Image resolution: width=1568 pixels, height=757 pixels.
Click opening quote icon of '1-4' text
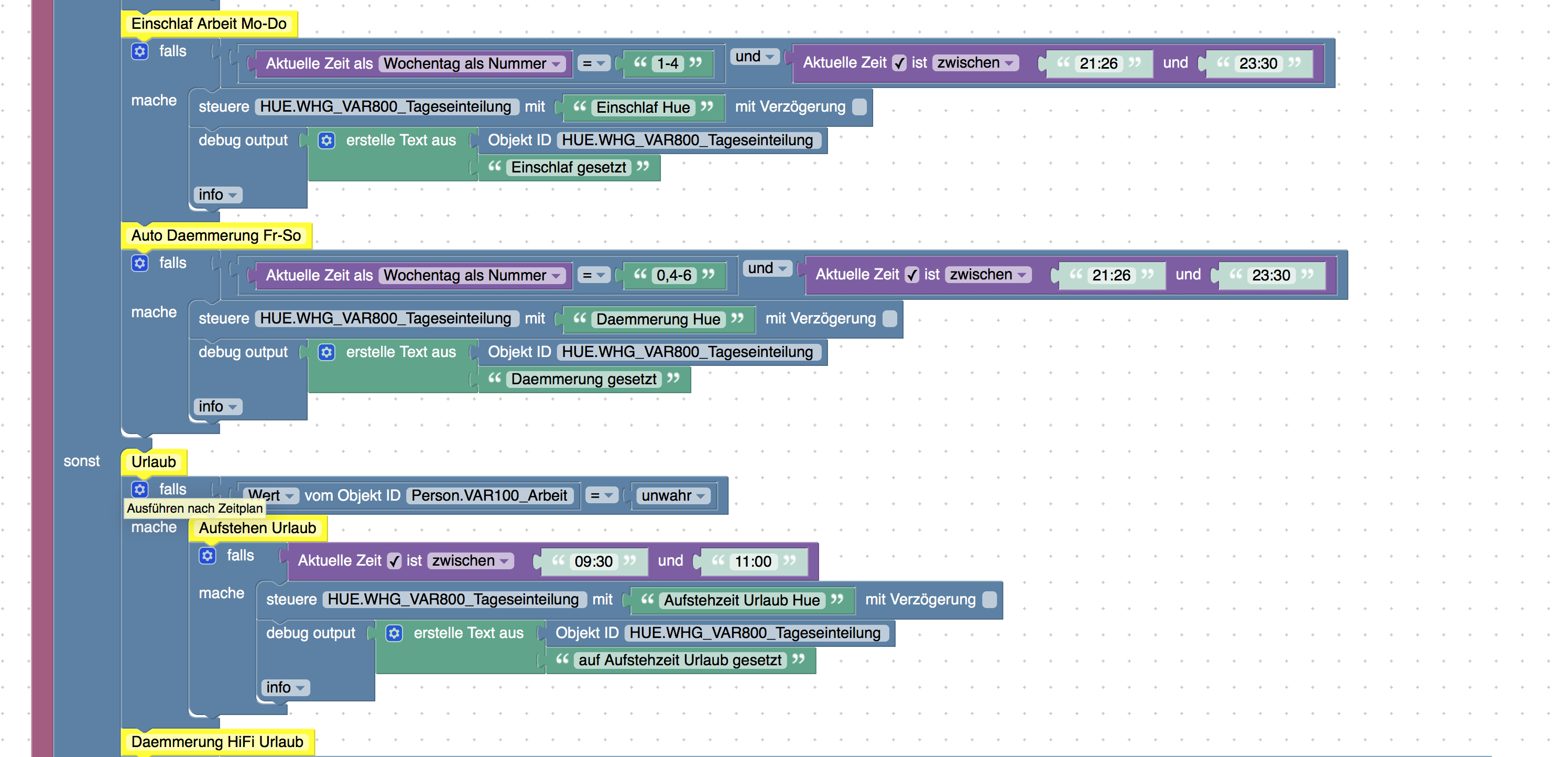640,63
